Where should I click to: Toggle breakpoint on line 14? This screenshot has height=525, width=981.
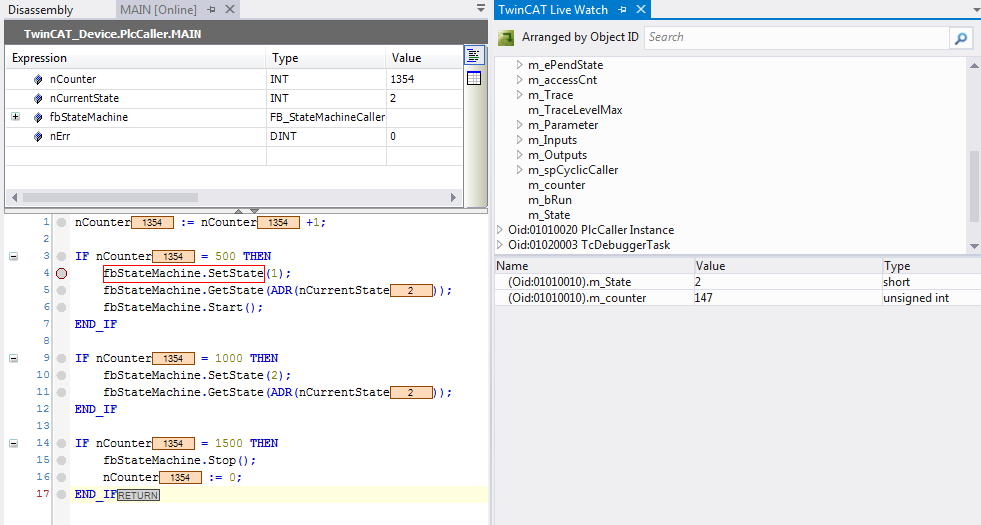(61, 444)
